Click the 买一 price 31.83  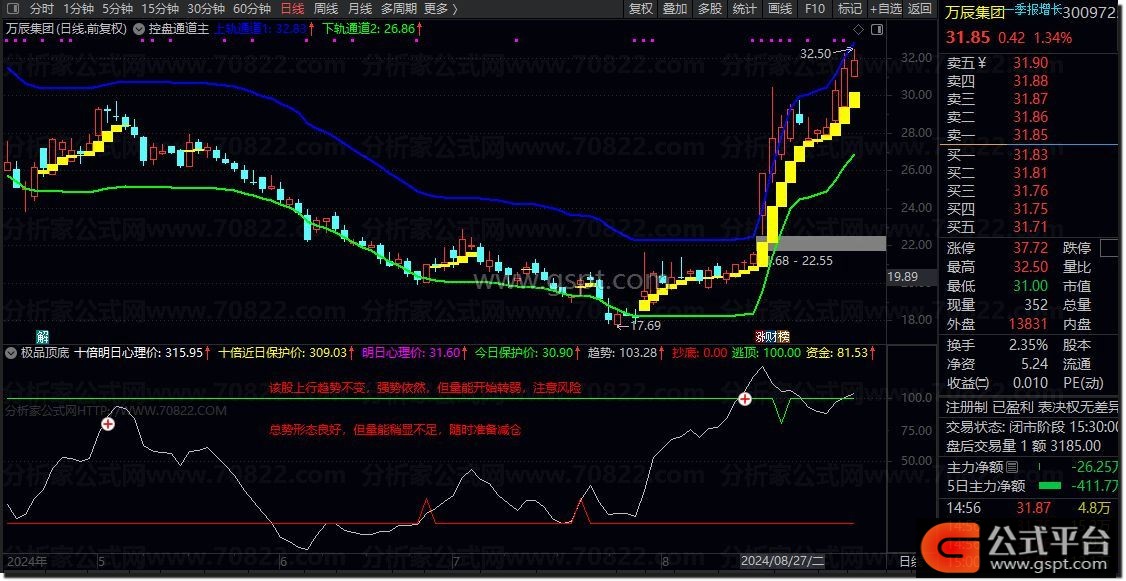pyautogui.click(x=1030, y=155)
